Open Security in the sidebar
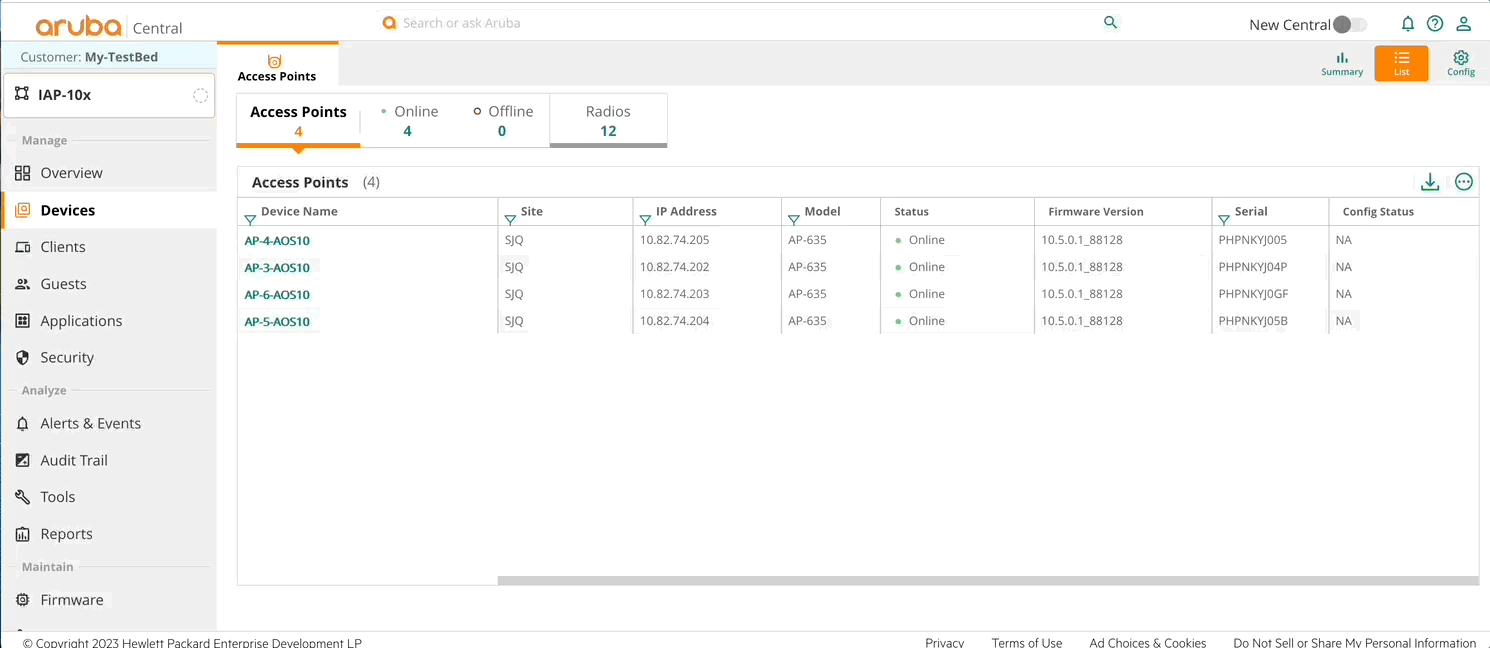 point(108,357)
